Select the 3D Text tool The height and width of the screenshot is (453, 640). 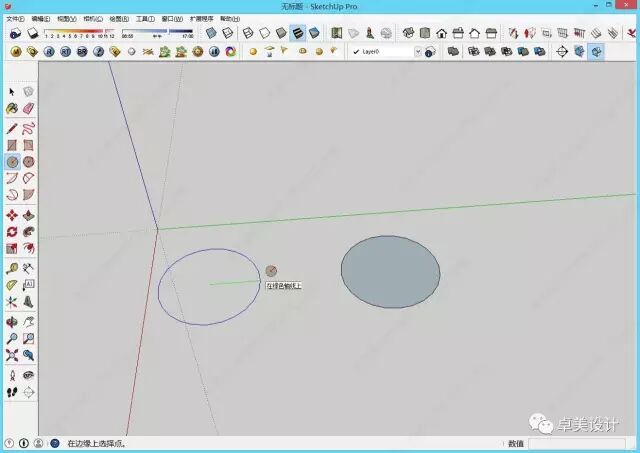29,302
